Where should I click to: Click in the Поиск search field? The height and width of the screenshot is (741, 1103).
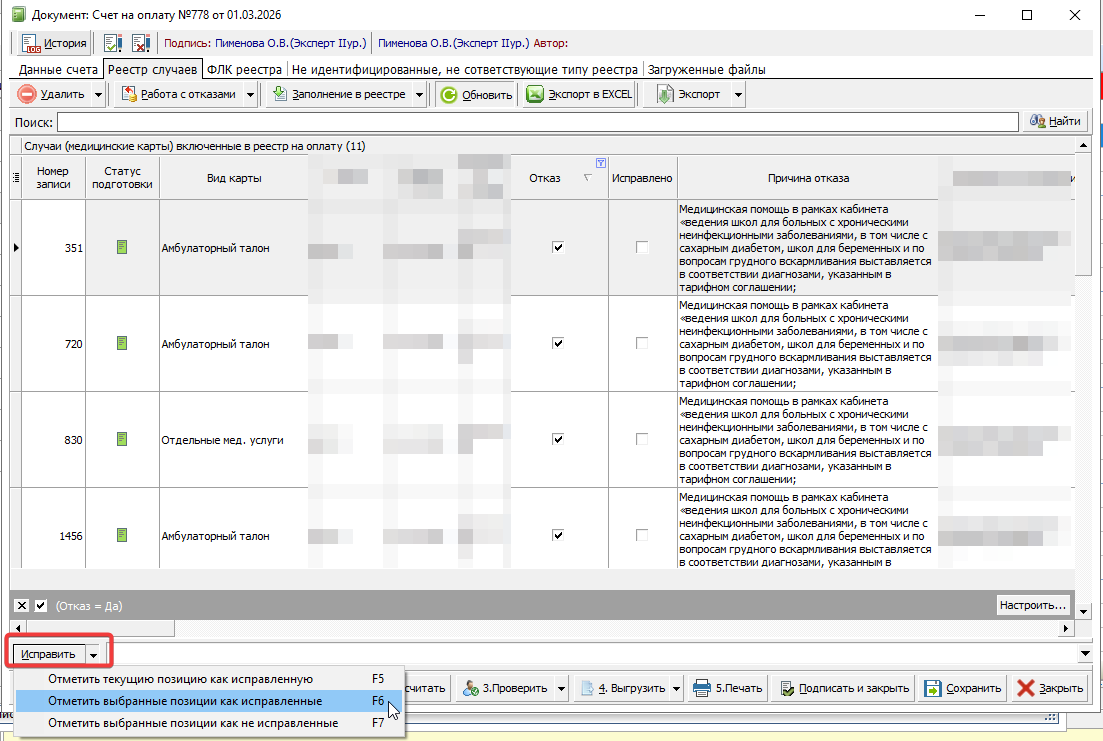(537, 121)
